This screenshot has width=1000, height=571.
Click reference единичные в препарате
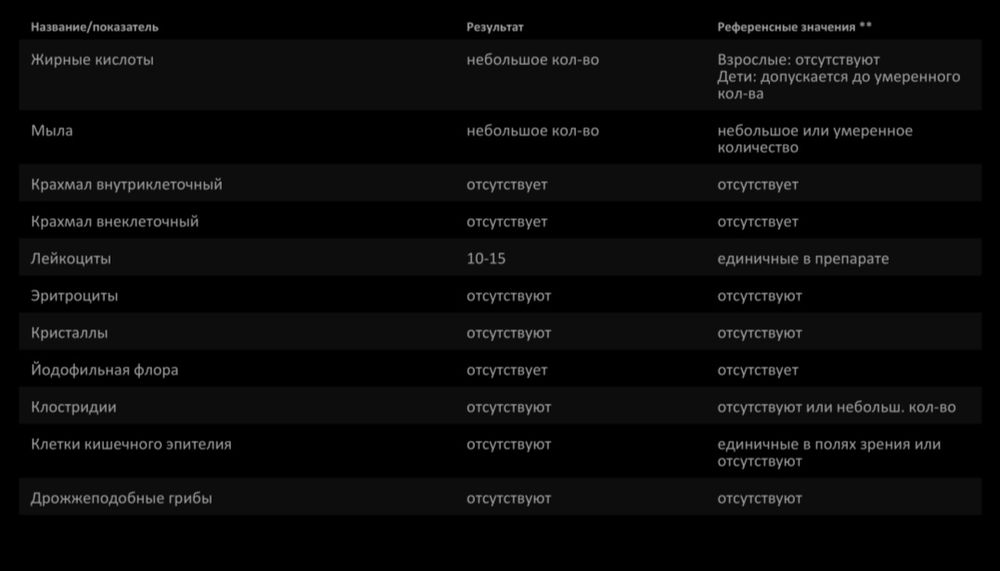point(802,259)
